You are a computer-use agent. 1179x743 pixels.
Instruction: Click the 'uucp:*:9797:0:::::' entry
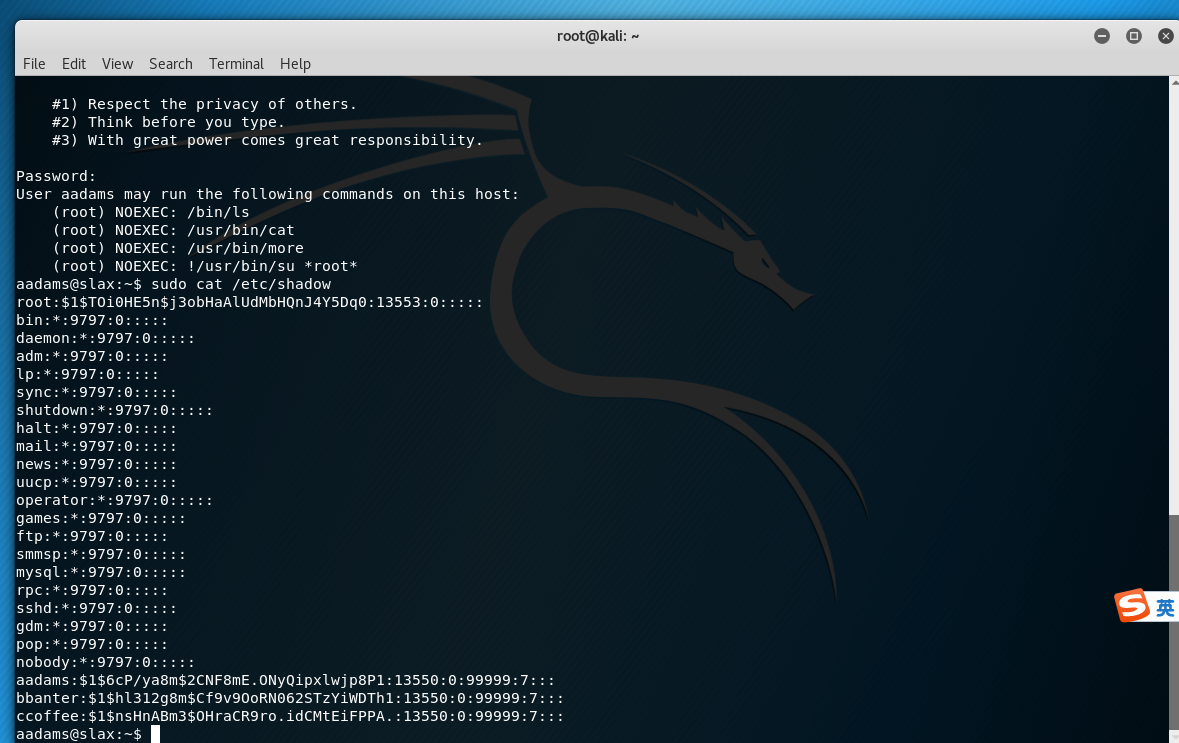point(96,483)
